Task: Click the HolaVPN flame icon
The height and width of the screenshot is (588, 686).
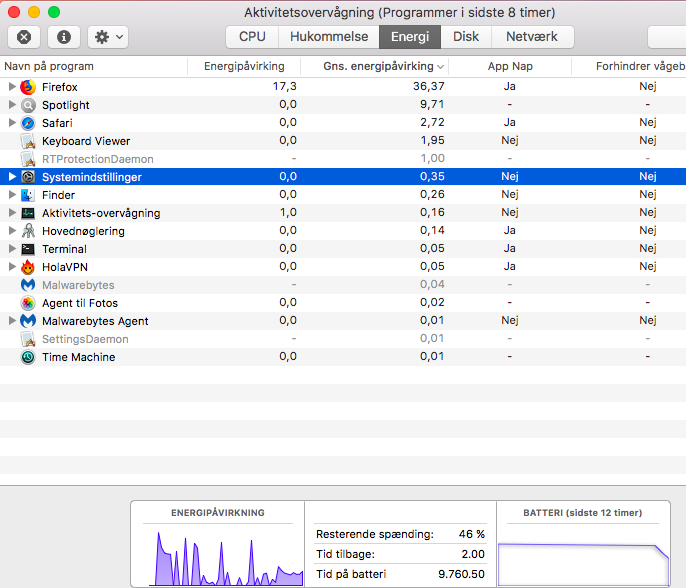Action: click(28, 267)
